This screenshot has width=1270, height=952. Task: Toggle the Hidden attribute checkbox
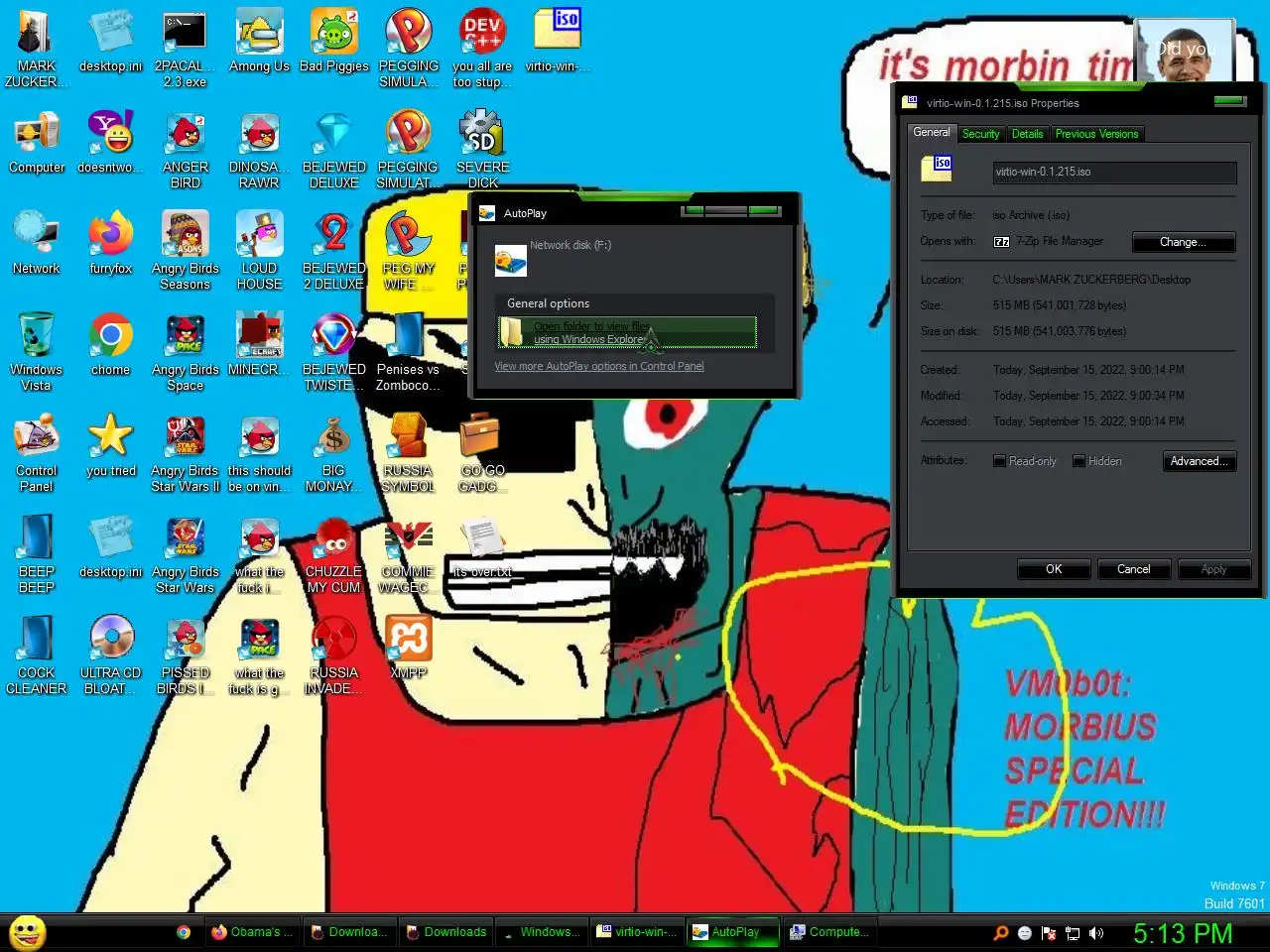point(1079,461)
